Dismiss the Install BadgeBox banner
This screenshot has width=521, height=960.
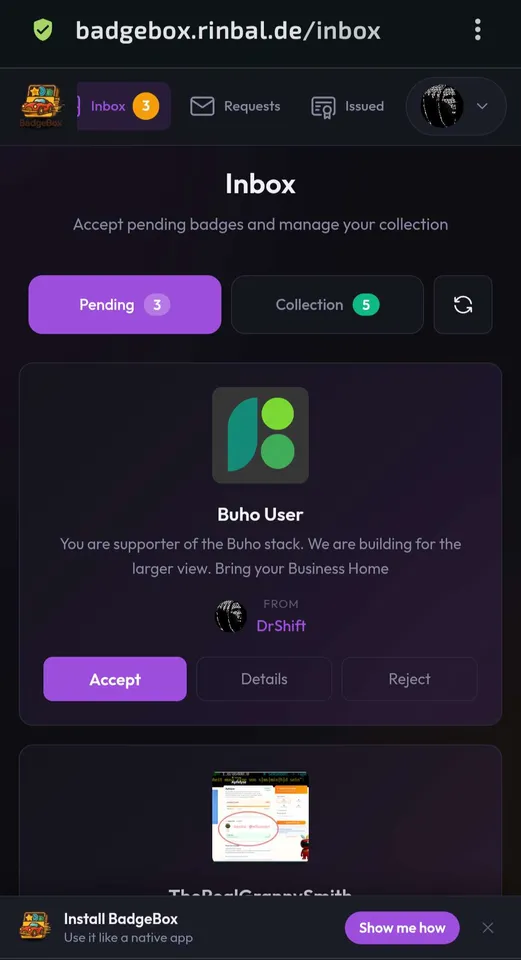coord(488,928)
